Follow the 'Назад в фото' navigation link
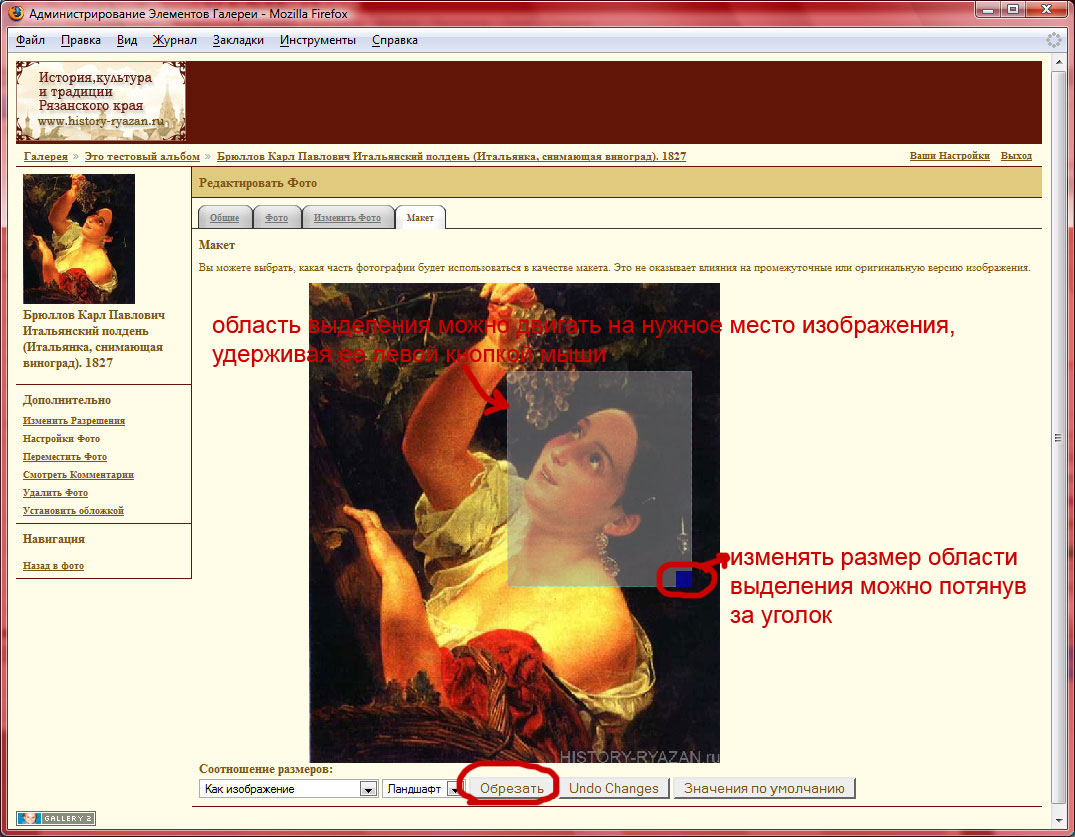Screen dimensions: 1075x837 [53, 566]
